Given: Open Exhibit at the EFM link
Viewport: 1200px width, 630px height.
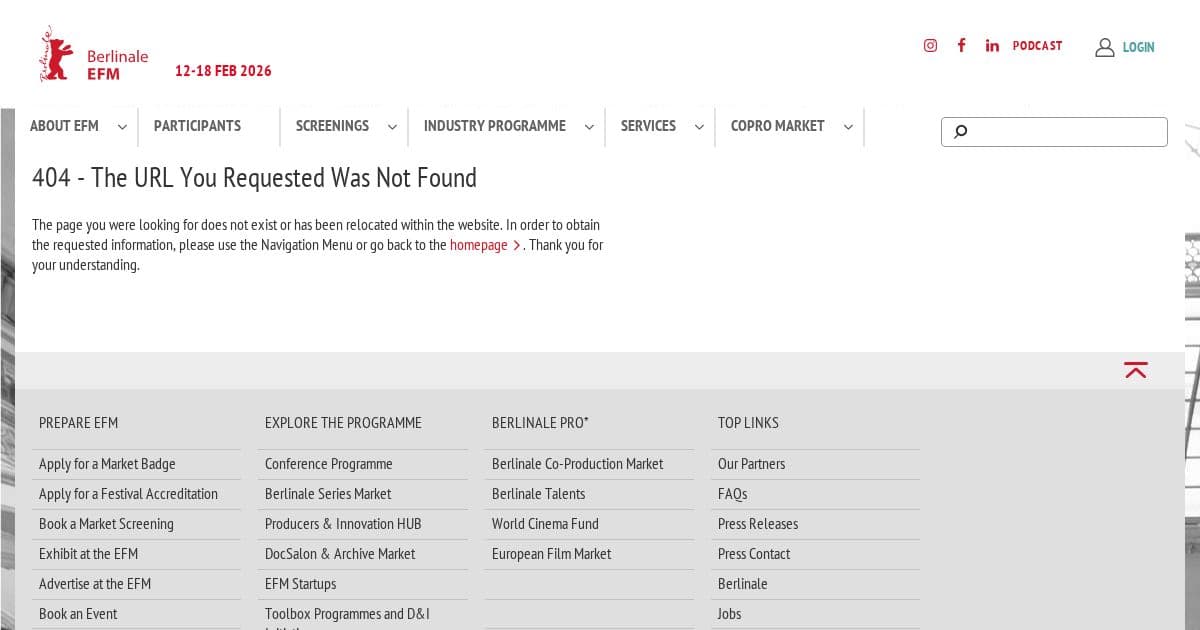Looking at the screenshot, I should (88, 554).
